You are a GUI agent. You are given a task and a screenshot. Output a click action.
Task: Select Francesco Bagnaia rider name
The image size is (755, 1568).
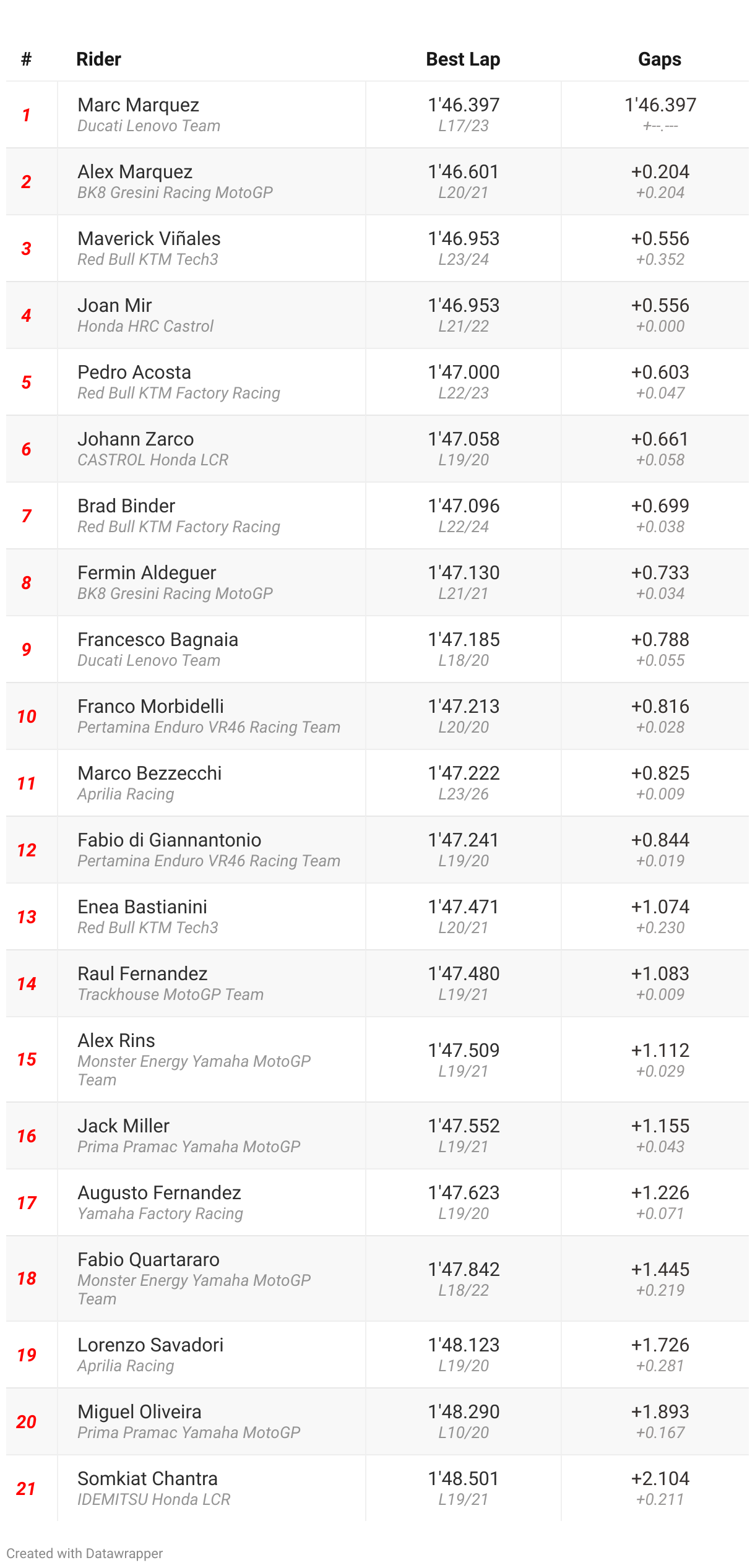tap(157, 640)
